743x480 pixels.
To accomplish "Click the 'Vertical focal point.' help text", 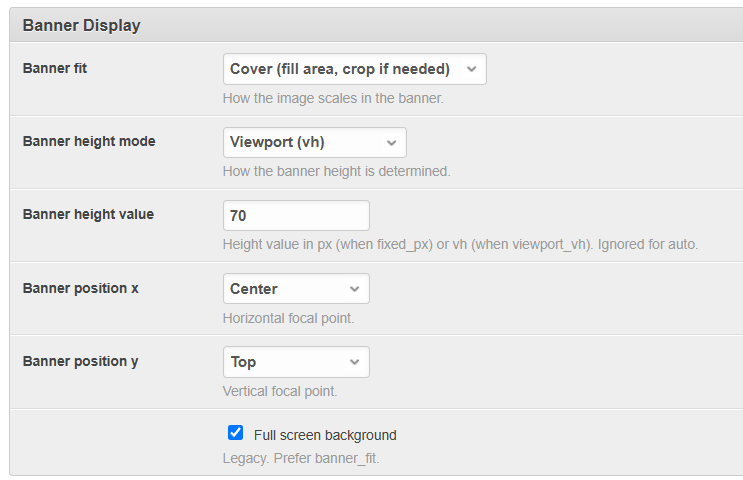I will [x=280, y=391].
